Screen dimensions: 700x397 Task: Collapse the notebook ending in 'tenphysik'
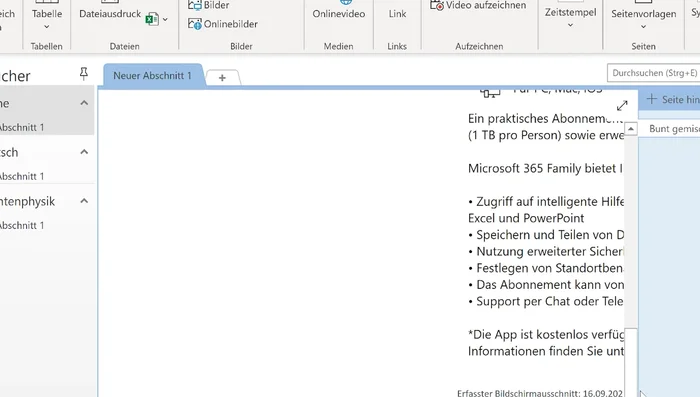point(84,201)
